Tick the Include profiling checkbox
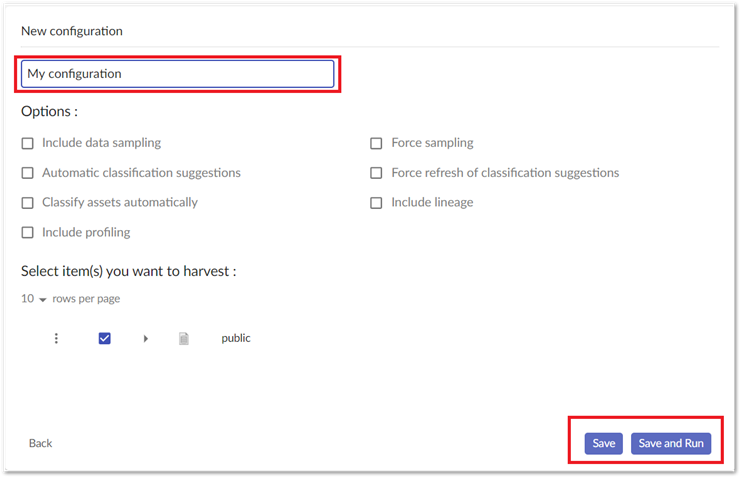This screenshot has height=477, width=740. click(x=28, y=233)
